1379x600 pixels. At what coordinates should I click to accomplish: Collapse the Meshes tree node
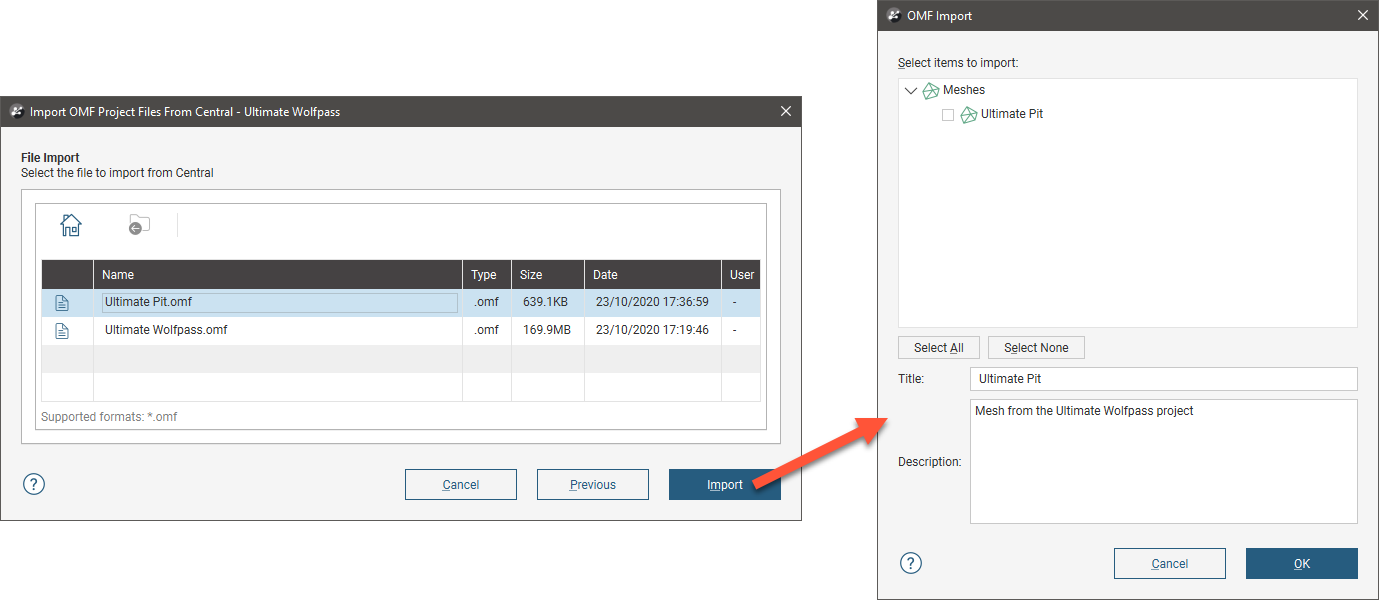pos(911,91)
